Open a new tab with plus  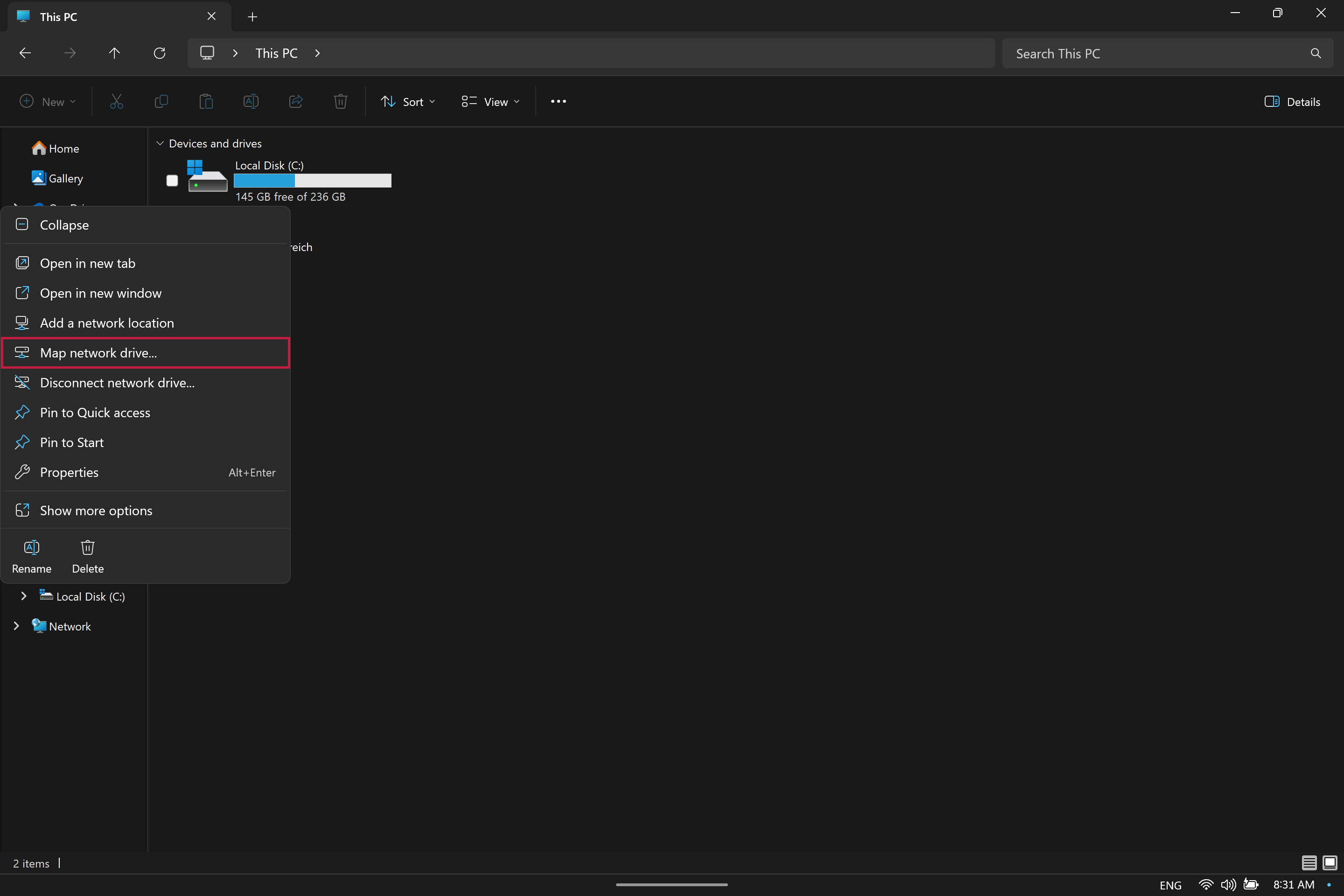pyautogui.click(x=252, y=17)
